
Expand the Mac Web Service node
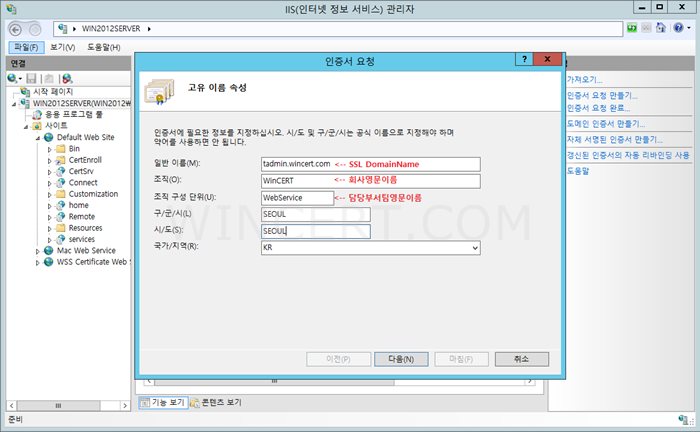38,251
